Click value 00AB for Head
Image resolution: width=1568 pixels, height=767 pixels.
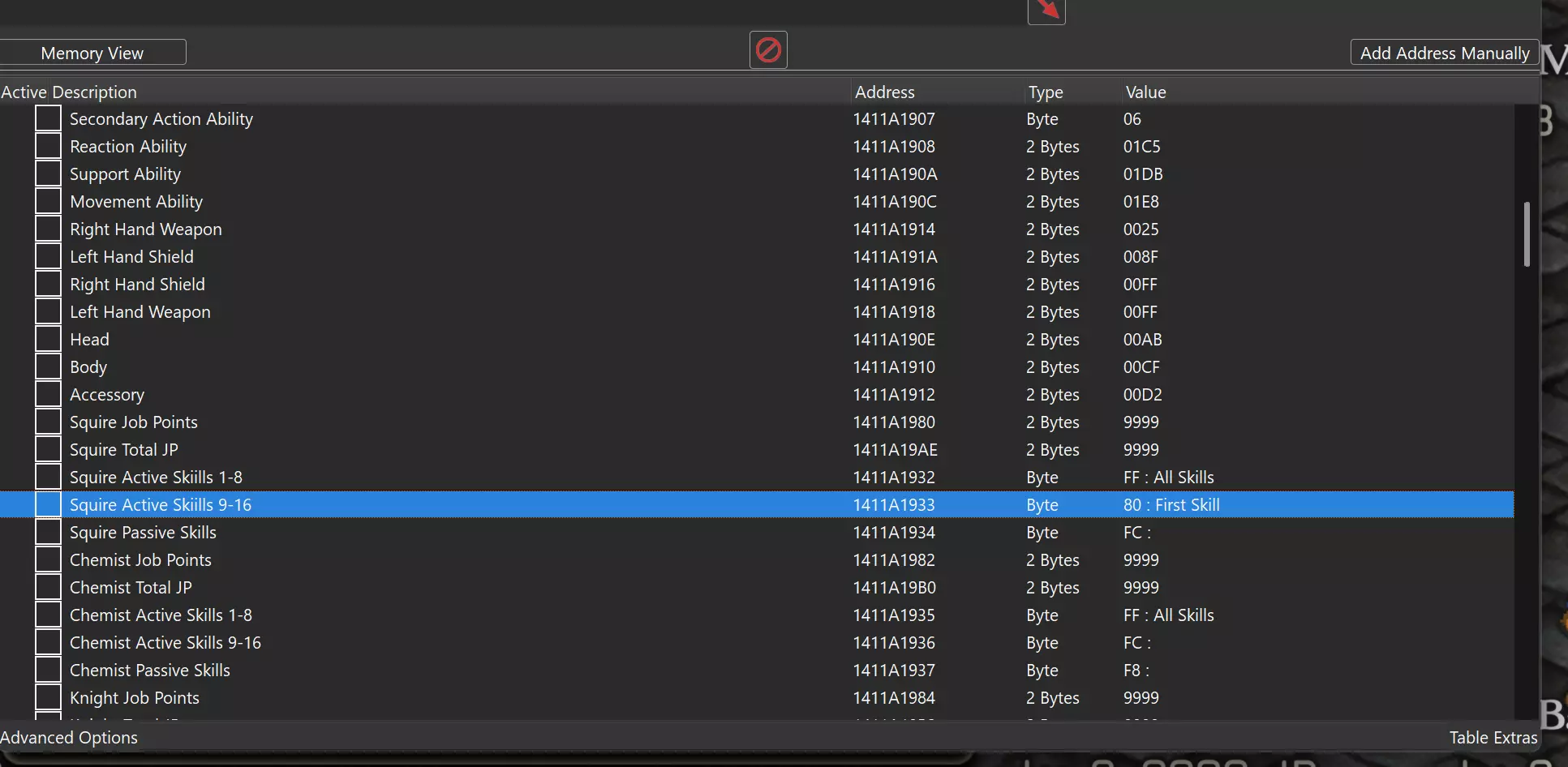point(1142,340)
